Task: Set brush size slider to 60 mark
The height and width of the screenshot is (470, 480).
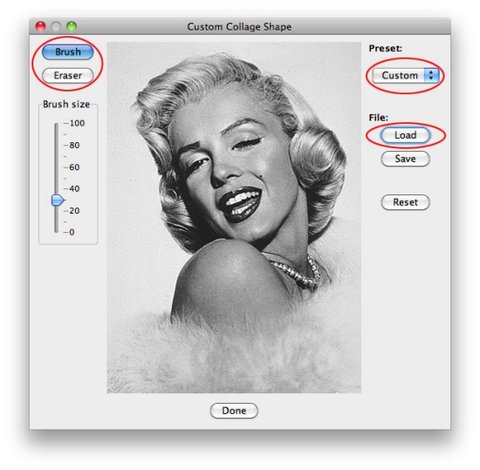Action: click(56, 167)
